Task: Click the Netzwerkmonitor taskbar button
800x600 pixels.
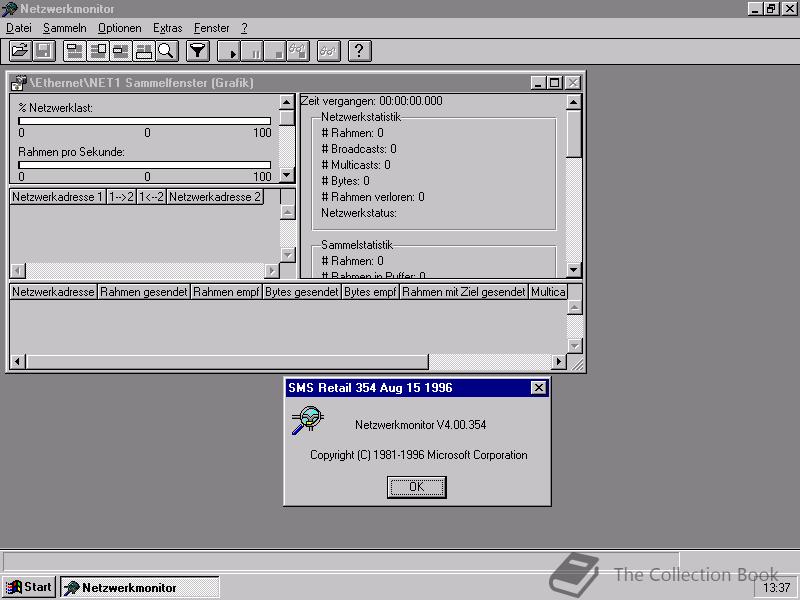Action: [x=139, y=587]
